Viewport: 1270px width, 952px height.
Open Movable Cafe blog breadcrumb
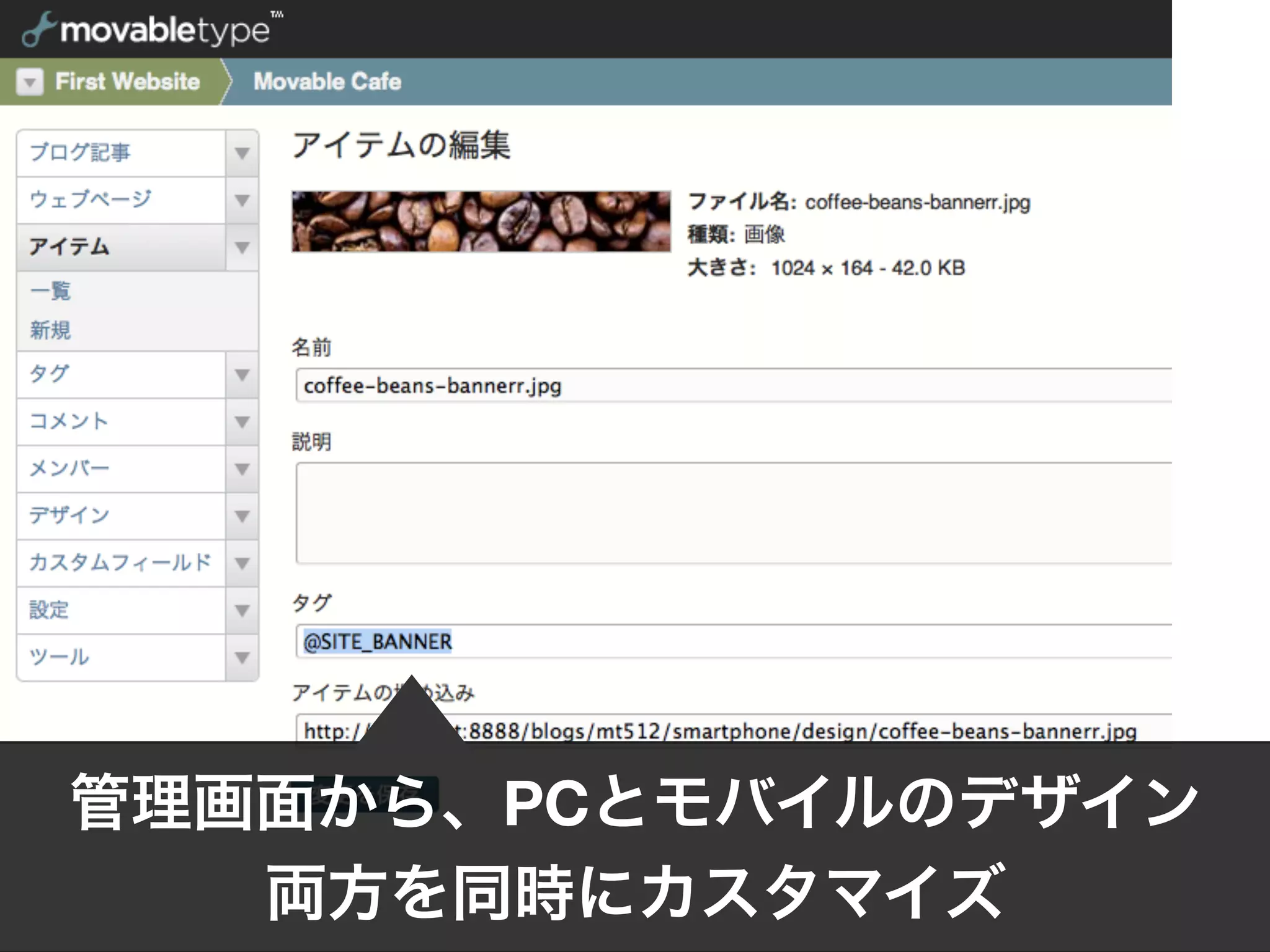327,82
